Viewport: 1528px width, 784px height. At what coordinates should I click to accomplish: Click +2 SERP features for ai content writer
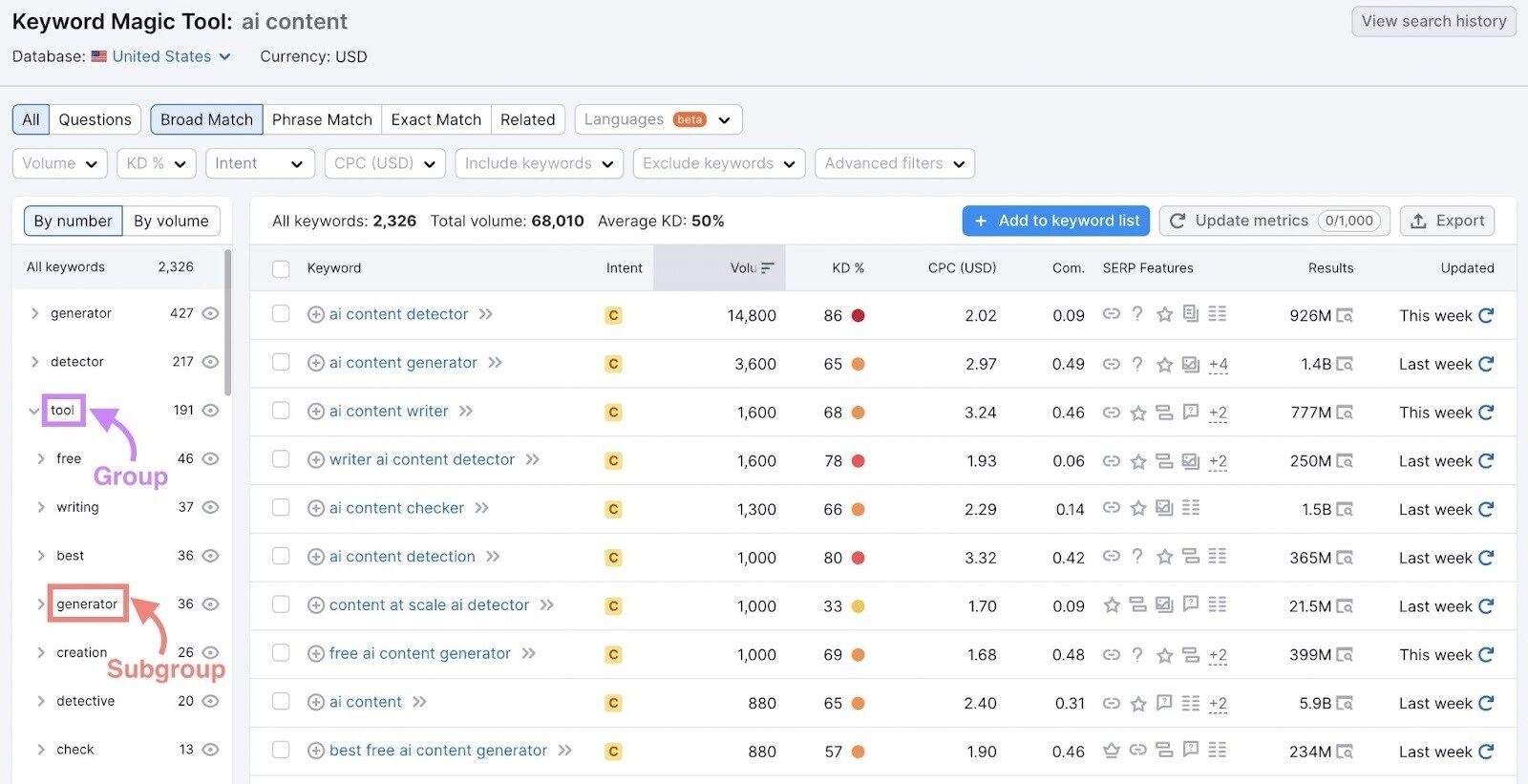(1218, 413)
